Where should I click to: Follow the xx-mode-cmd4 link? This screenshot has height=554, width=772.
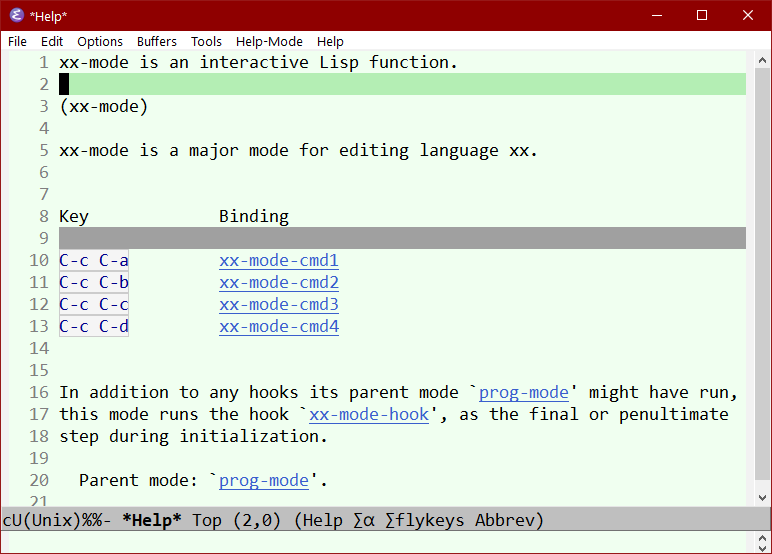279,326
